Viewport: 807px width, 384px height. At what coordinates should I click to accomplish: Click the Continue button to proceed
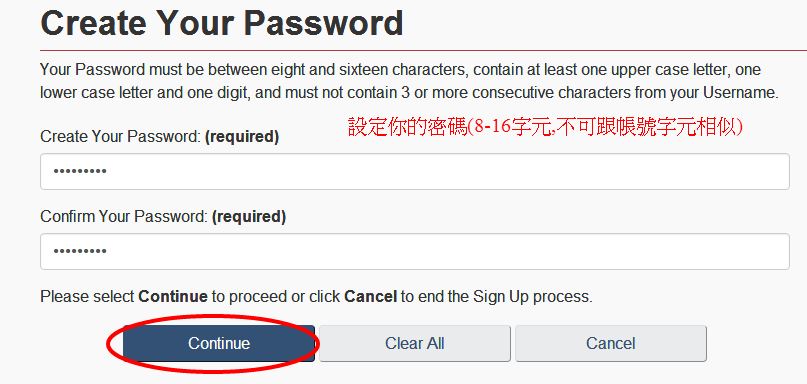tap(219, 343)
